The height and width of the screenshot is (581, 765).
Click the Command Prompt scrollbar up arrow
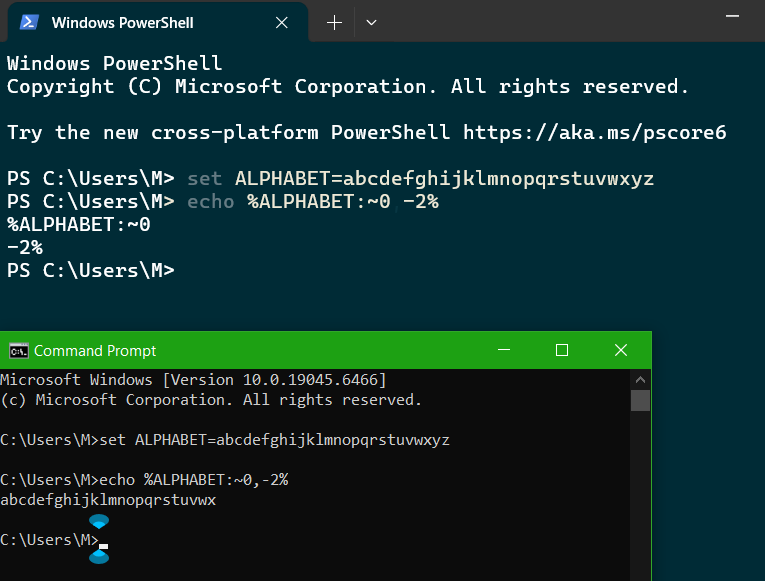point(640,379)
